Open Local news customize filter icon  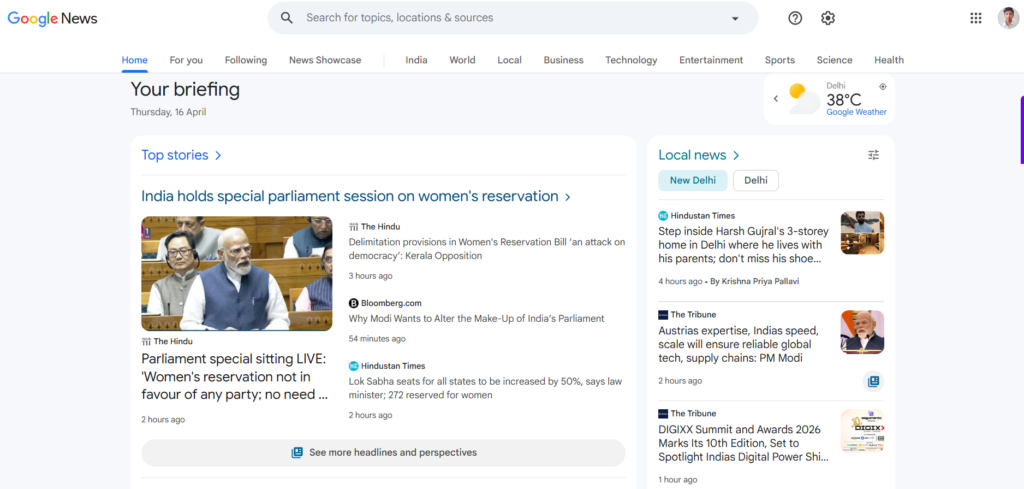pos(873,155)
